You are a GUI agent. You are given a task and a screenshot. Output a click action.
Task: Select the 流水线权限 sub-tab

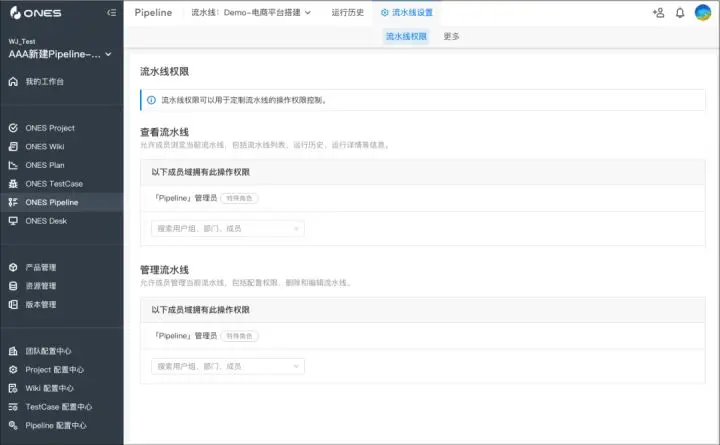(x=406, y=36)
